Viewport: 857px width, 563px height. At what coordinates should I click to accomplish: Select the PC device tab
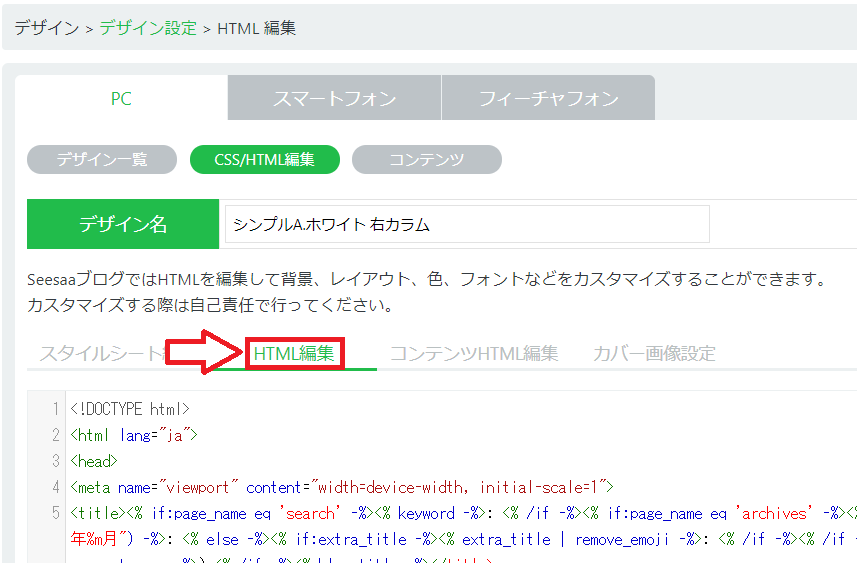(121, 98)
